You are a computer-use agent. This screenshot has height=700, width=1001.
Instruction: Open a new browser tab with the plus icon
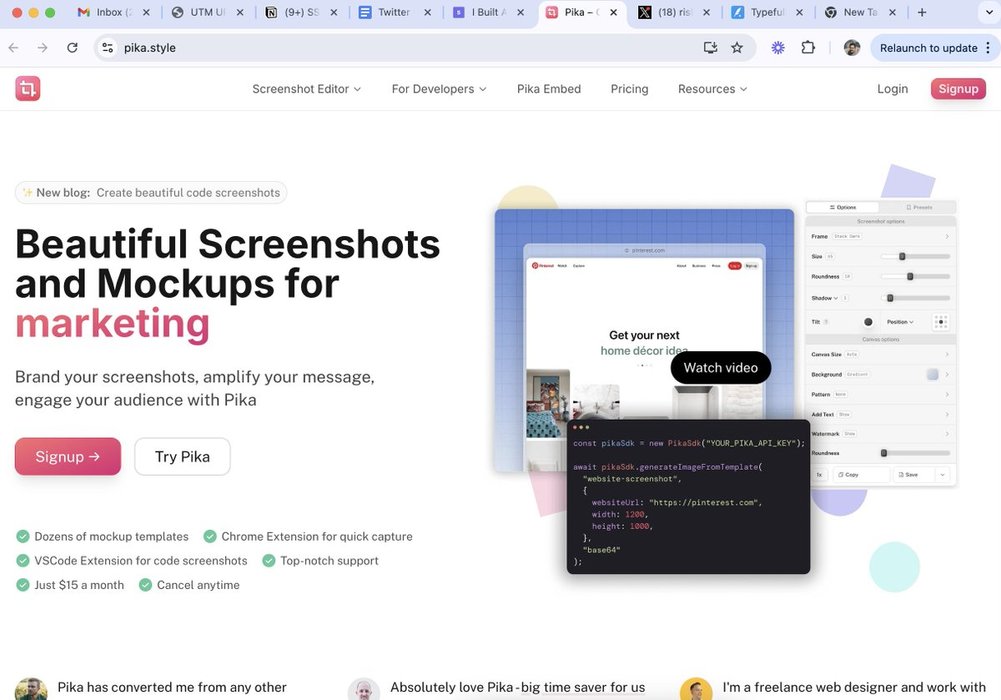pyautogui.click(x=922, y=13)
